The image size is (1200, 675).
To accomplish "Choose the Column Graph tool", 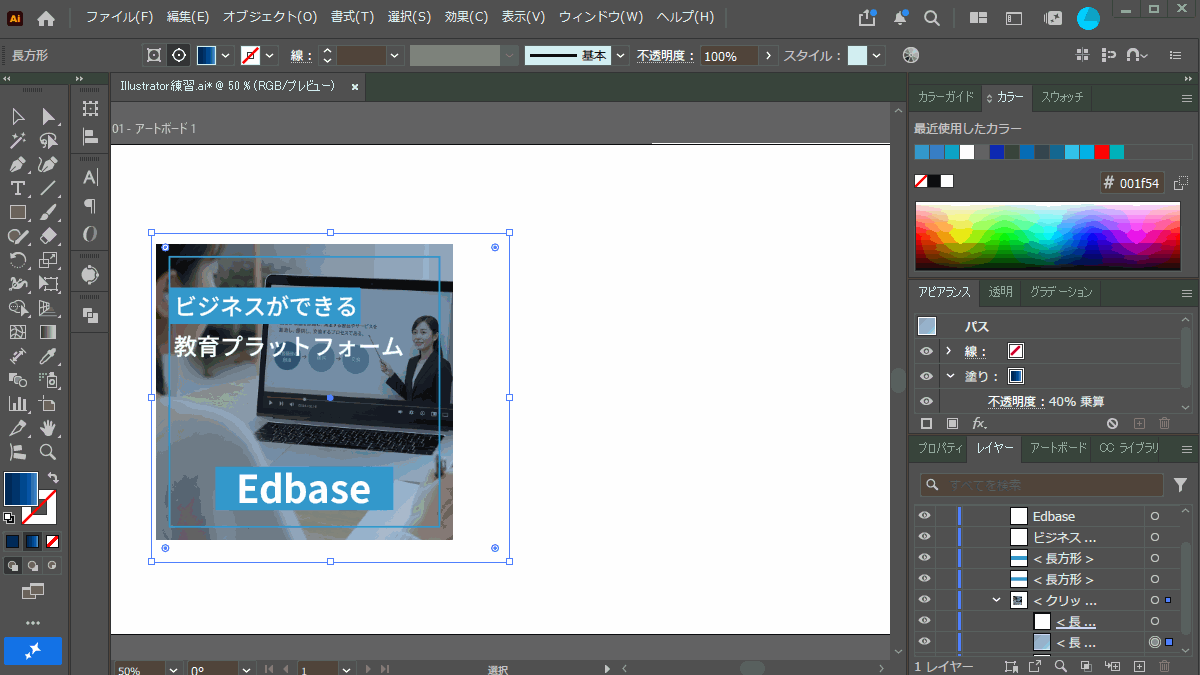I will [18, 404].
